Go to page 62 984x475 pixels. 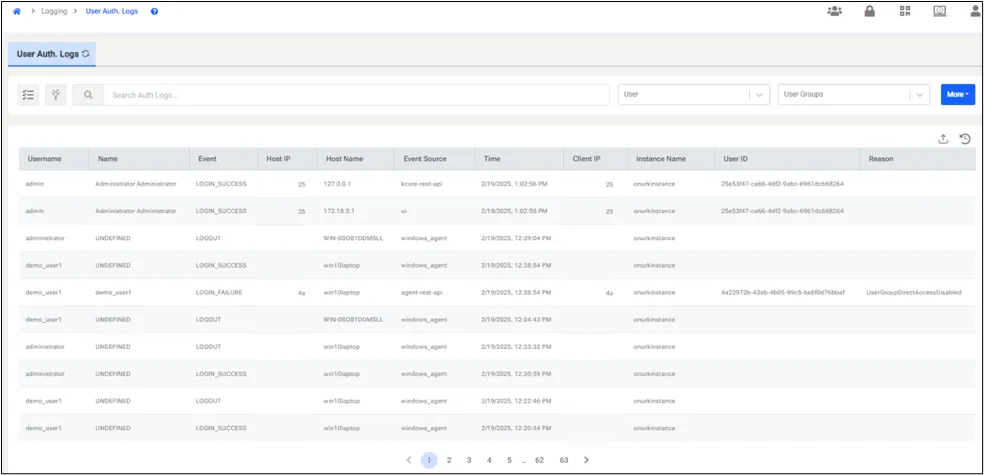coord(539,460)
